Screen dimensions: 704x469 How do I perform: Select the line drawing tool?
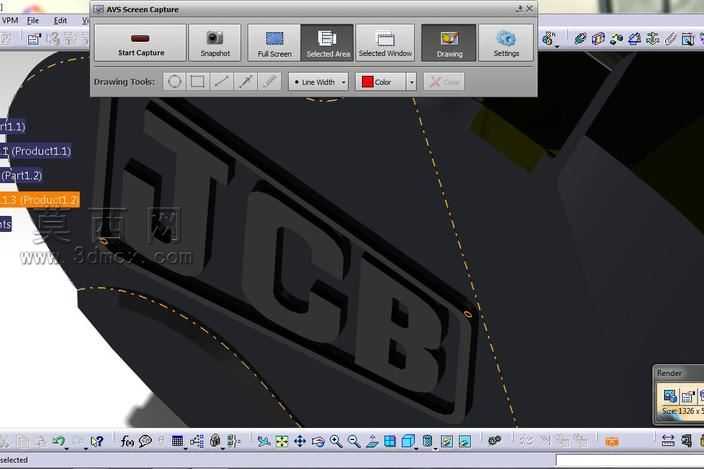pos(221,82)
